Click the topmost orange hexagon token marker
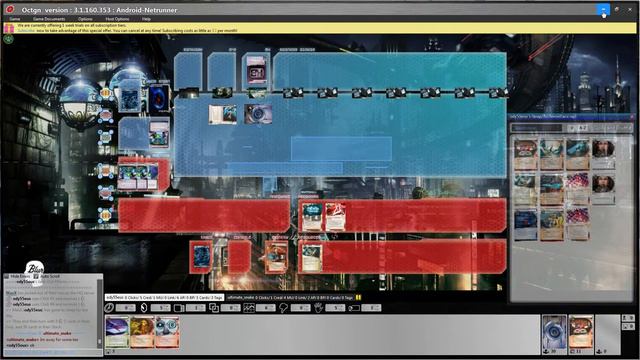The height and width of the screenshot is (360, 640). coord(106,93)
